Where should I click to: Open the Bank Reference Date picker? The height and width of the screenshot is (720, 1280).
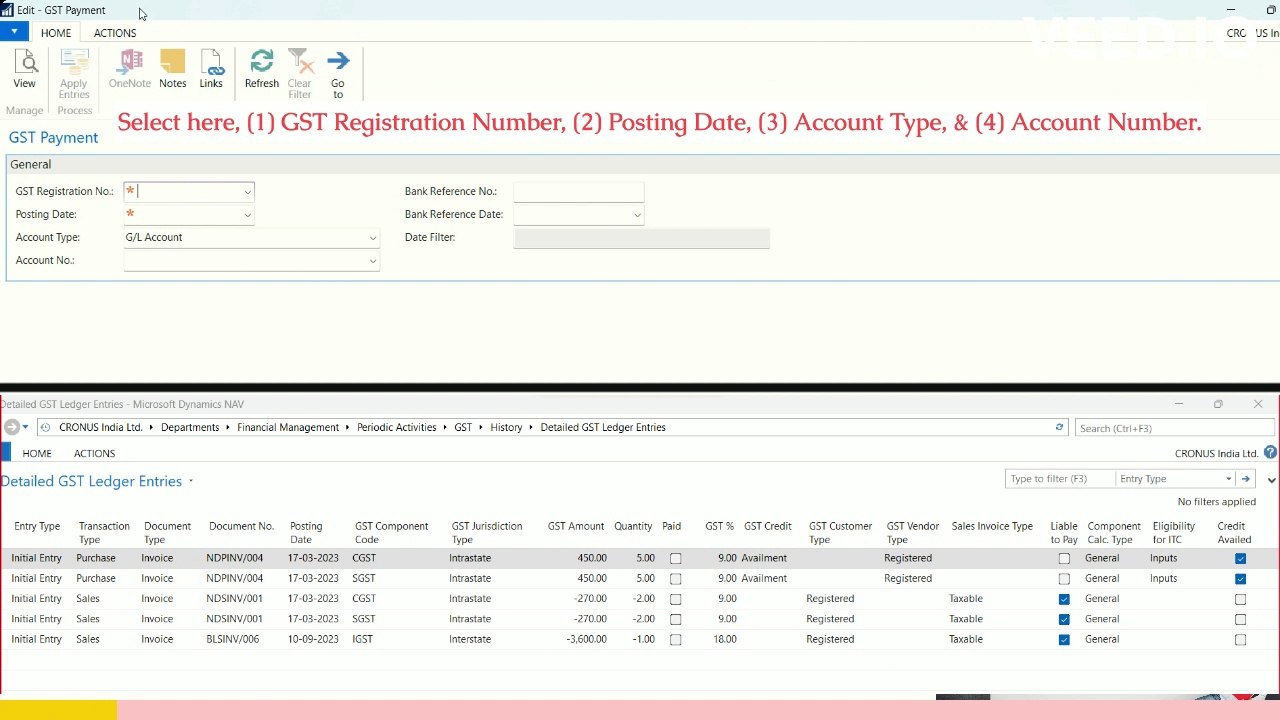pos(637,214)
